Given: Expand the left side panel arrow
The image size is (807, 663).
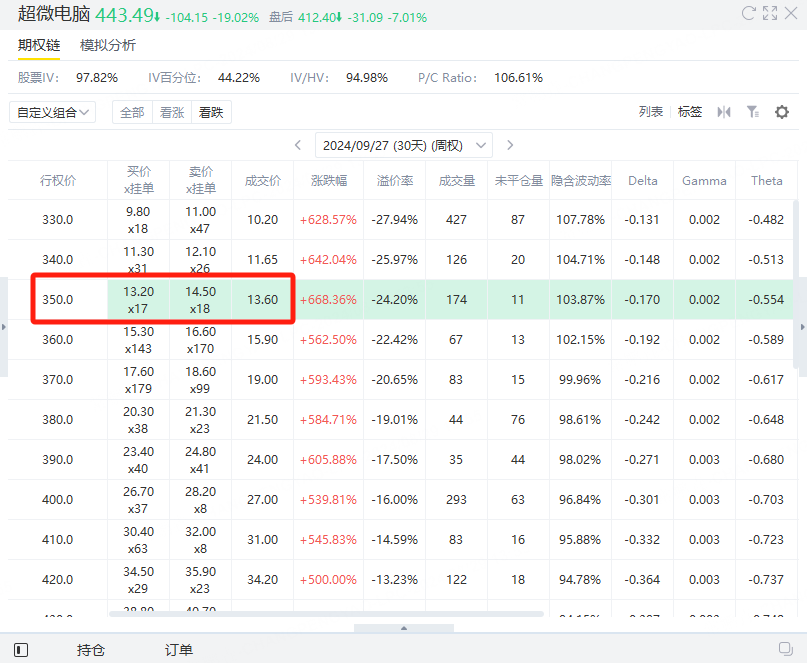Looking at the screenshot, I should [4, 327].
